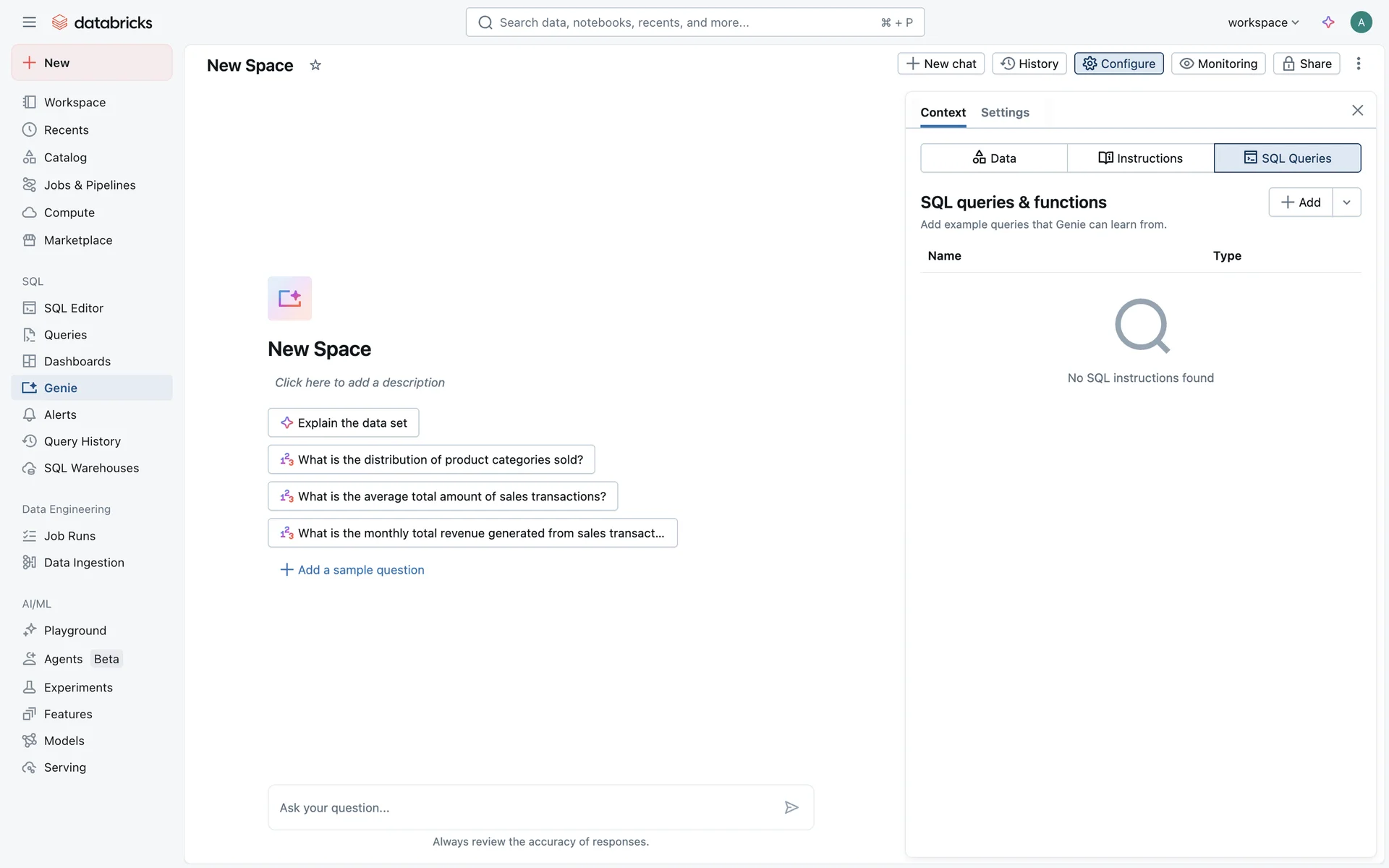Open the workspace switcher dropdown

click(1263, 22)
